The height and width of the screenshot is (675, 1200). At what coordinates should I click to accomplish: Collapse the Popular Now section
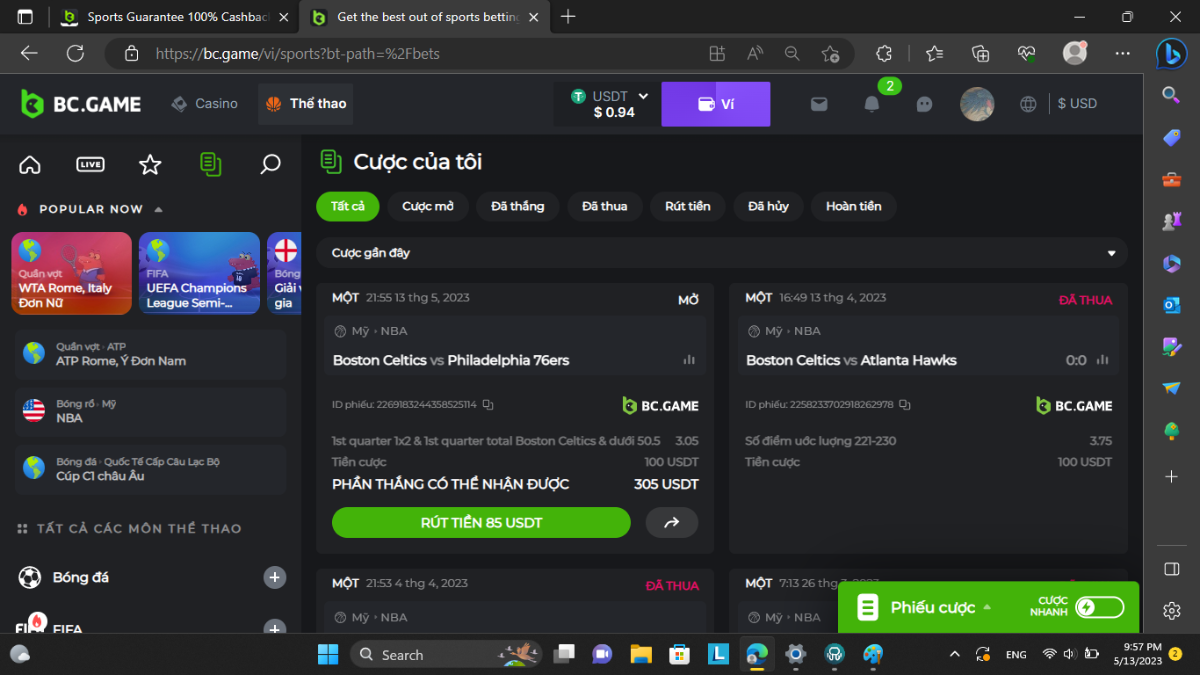coord(158,209)
